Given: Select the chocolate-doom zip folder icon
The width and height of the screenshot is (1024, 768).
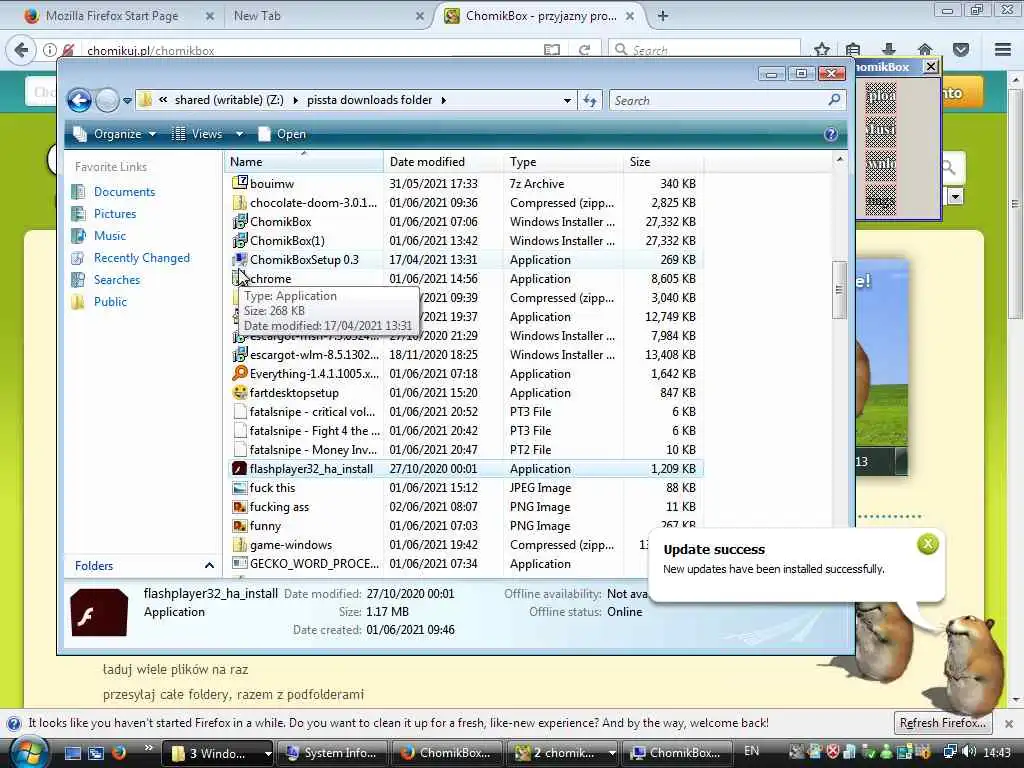Looking at the screenshot, I should click(240, 202).
